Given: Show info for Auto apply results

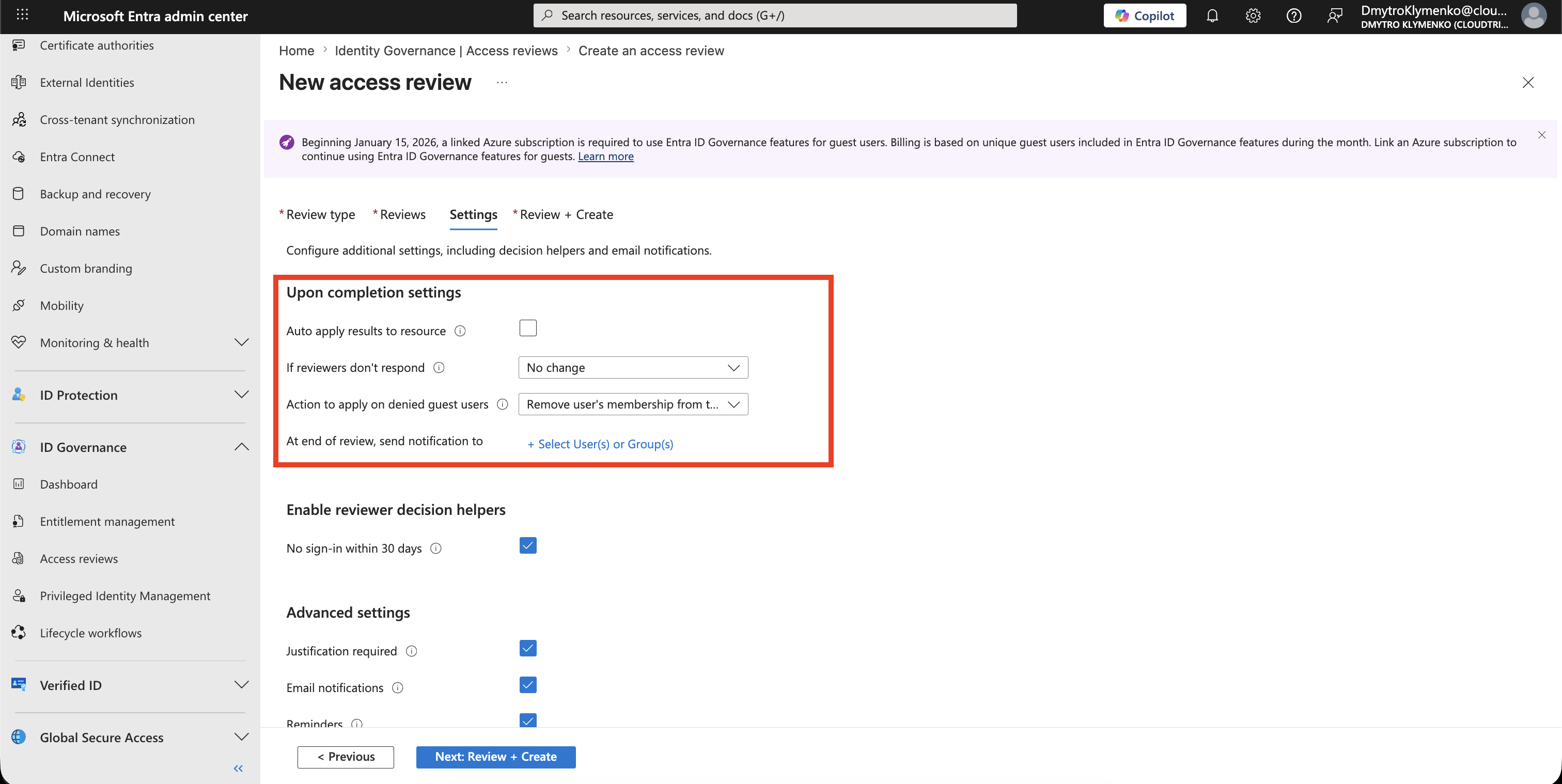Looking at the screenshot, I should [x=460, y=331].
